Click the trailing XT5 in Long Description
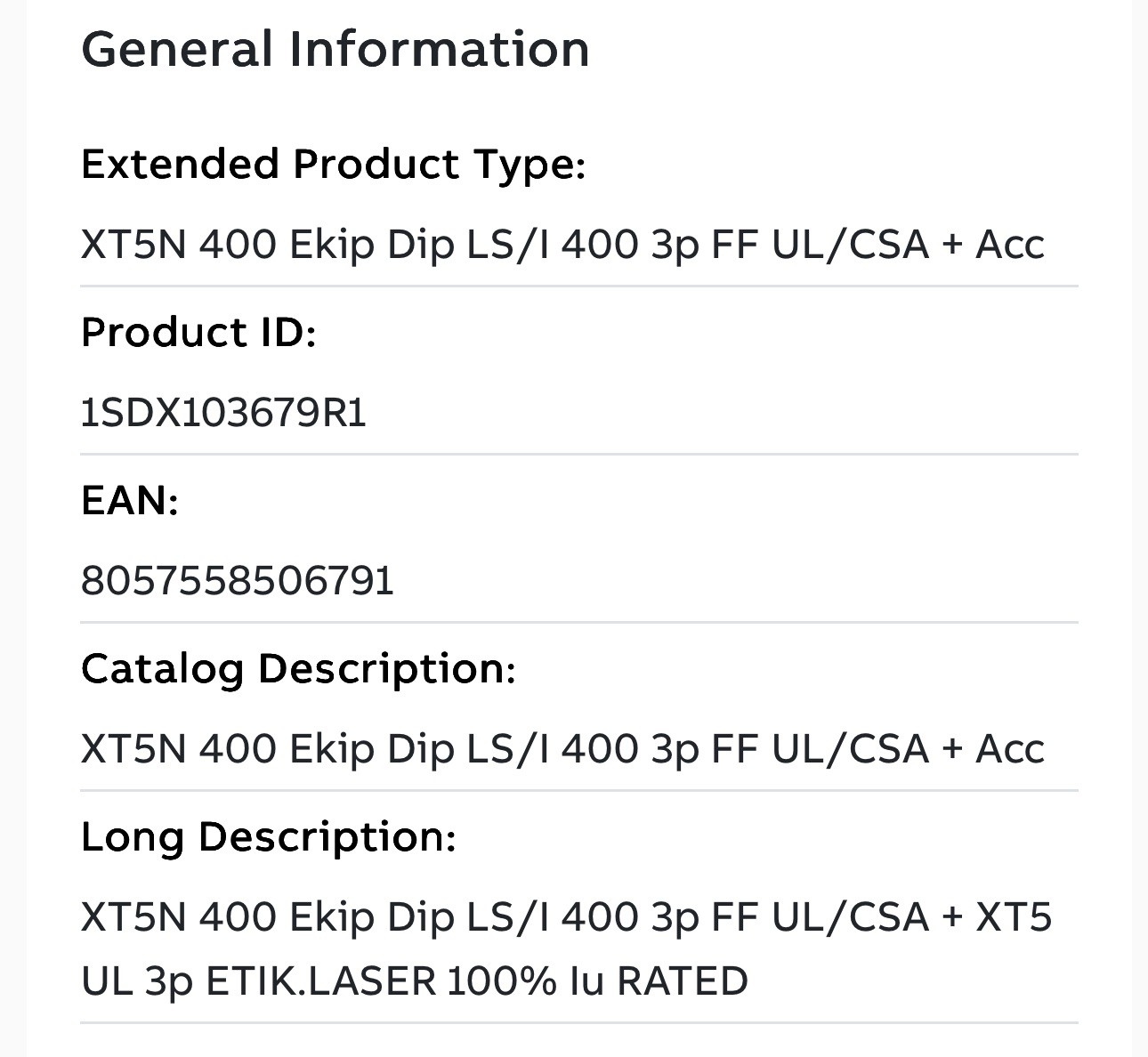The image size is (1148, 1057). click(x=1015, y=917)
